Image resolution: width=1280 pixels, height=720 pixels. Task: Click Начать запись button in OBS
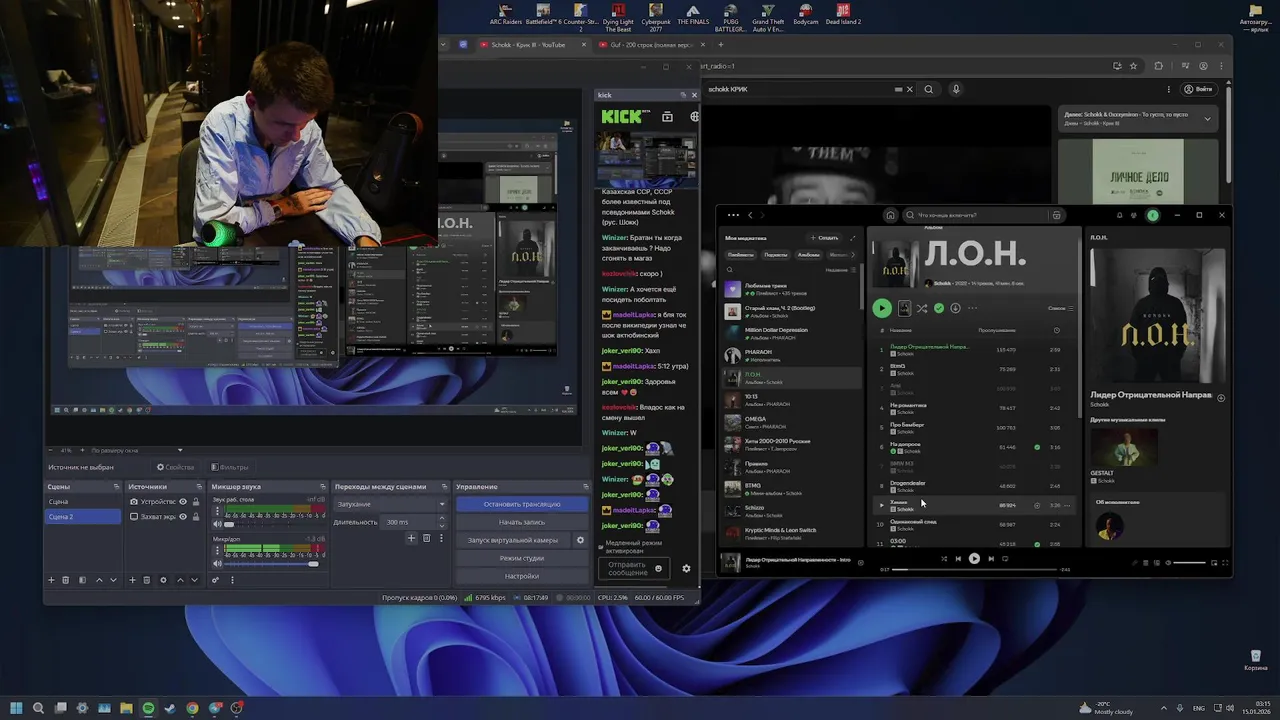pos(522,522)
